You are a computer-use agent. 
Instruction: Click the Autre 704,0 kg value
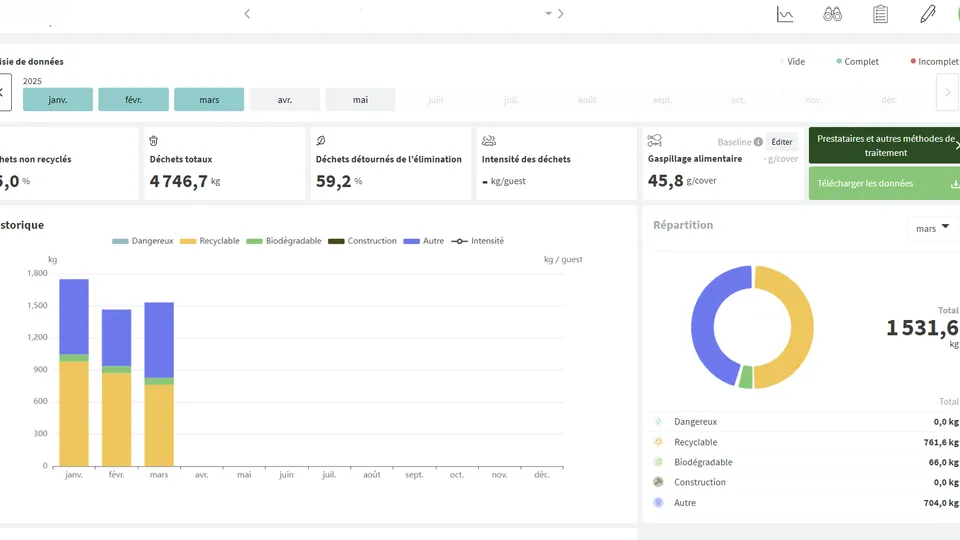941,503
